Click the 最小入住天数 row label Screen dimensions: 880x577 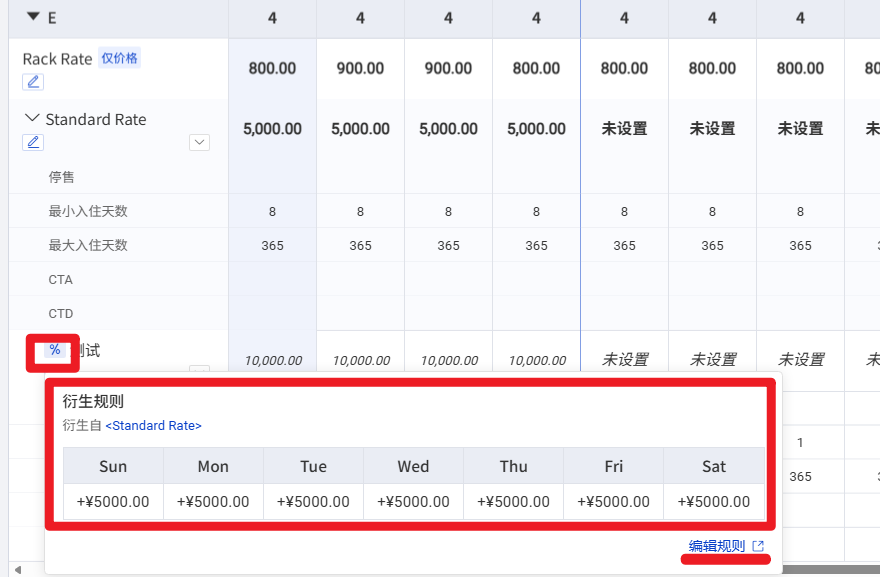(88, 211)
